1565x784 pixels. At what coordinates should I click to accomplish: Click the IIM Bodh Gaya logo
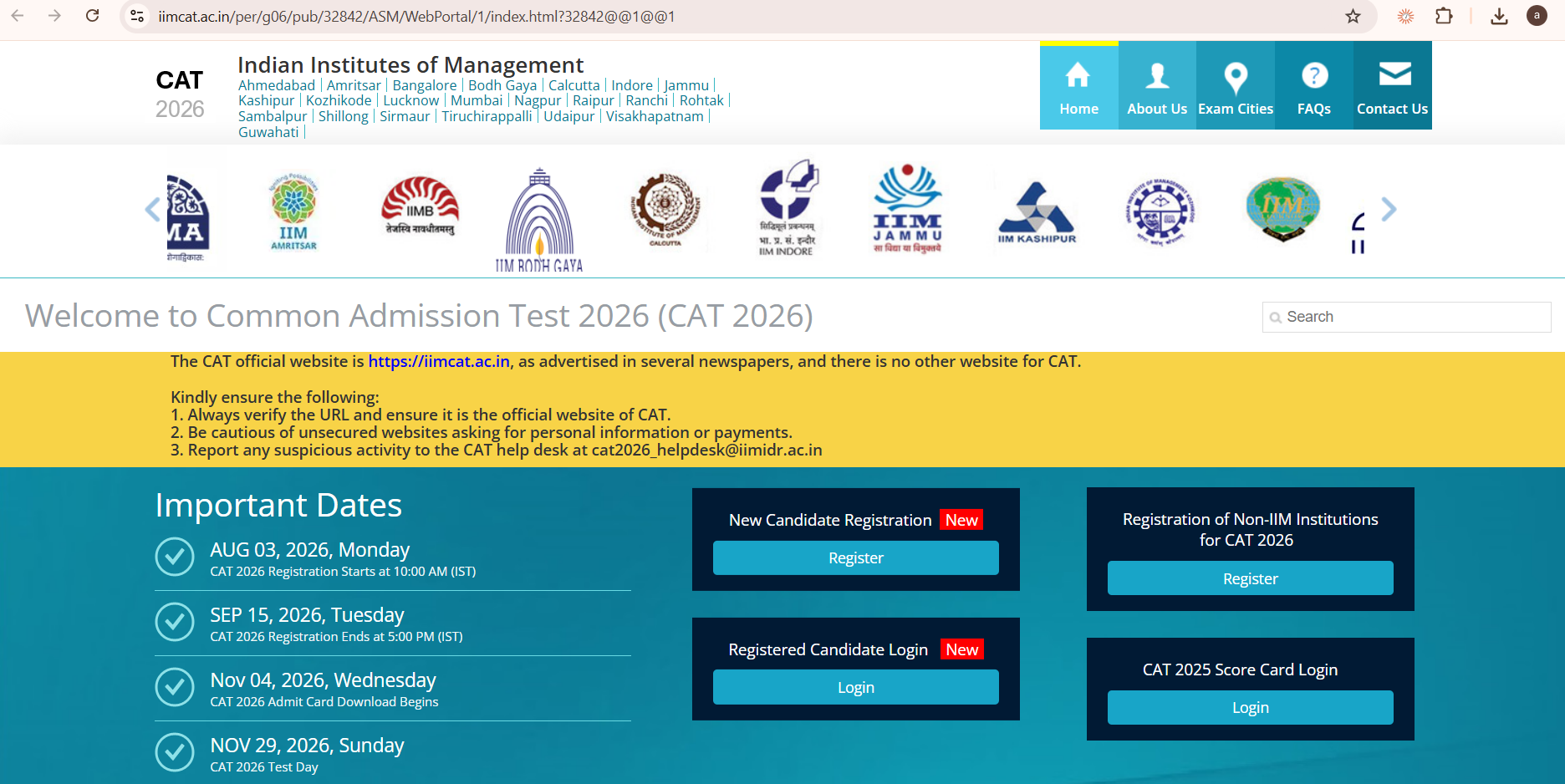(540, 220)
